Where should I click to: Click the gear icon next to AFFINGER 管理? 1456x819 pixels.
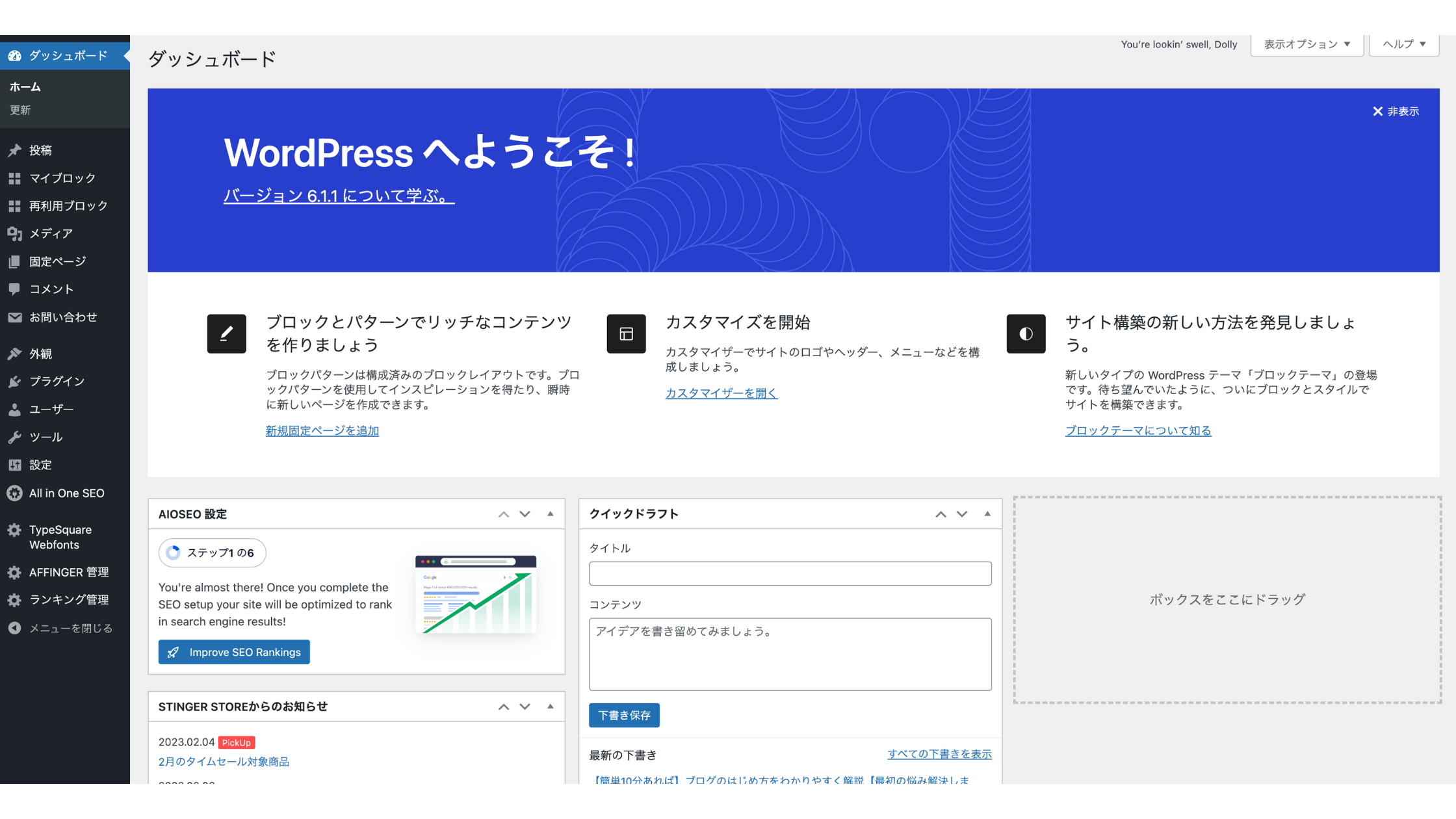pyautogui.click(x=14, y=573)
